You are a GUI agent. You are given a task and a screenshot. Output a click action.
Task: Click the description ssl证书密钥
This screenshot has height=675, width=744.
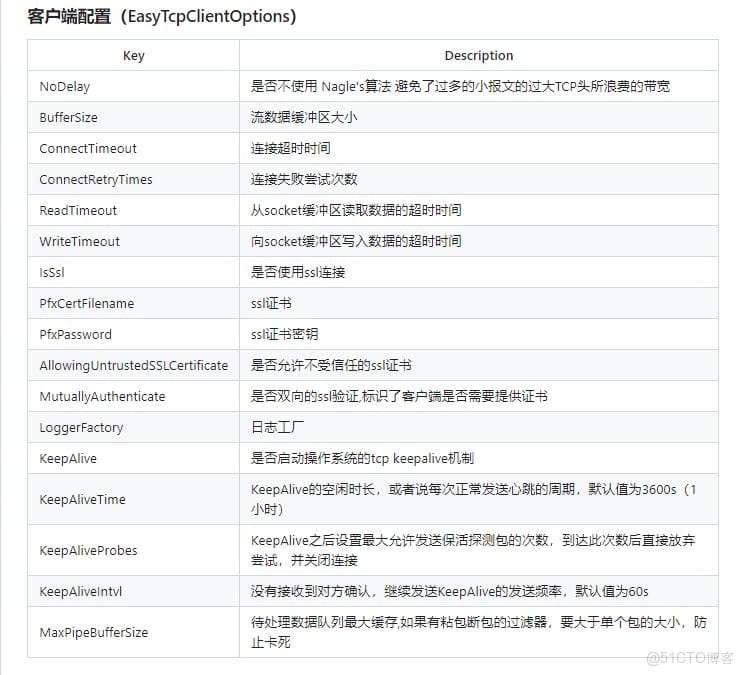[284, 334]
